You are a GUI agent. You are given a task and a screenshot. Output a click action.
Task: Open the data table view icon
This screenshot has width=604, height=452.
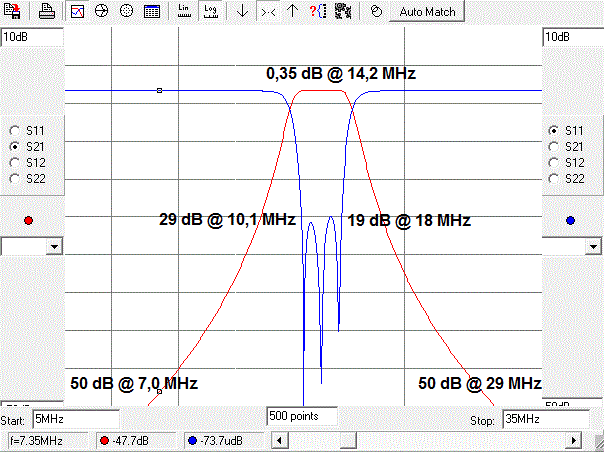(x=150, y=12)
